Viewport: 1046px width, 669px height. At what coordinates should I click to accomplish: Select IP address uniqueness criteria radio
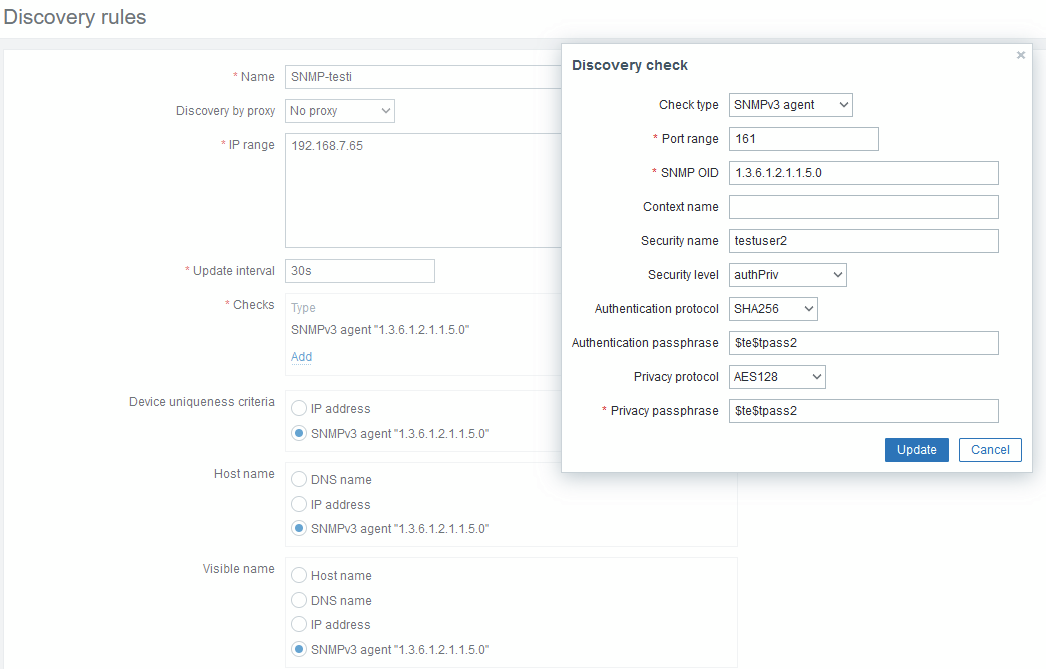point(299,409)
